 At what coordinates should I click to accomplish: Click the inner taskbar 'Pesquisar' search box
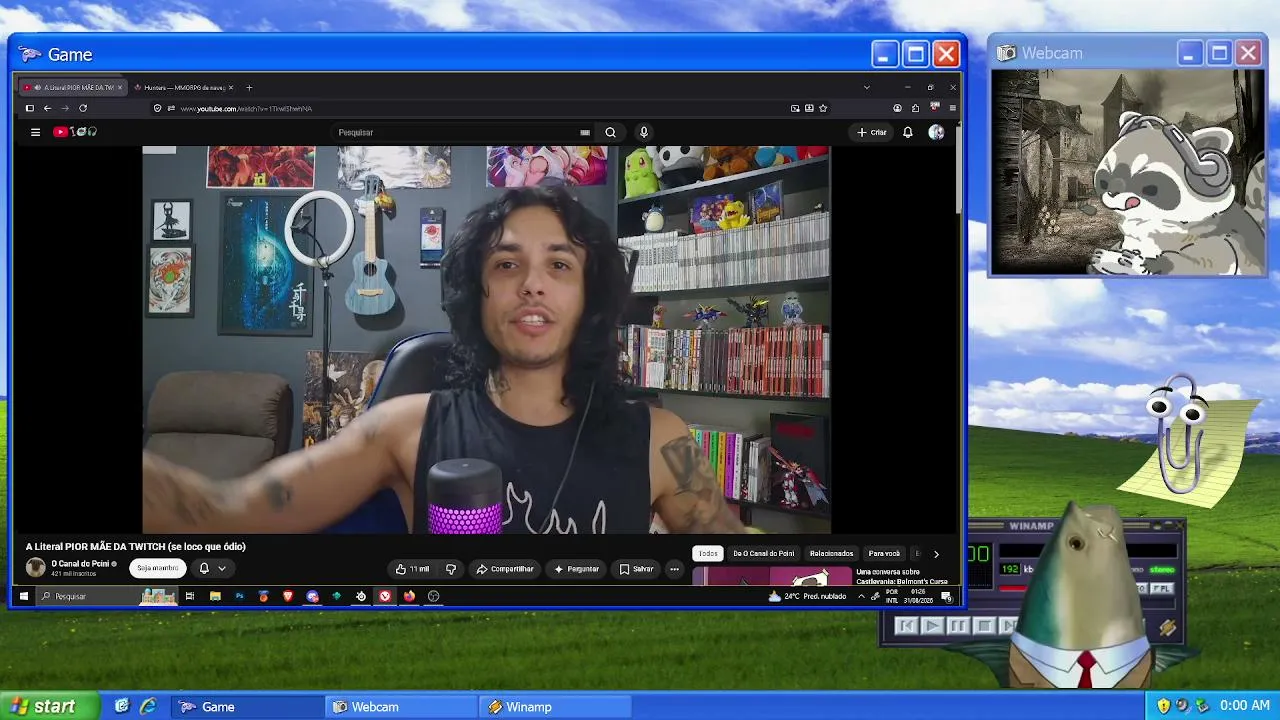(107, 596)
